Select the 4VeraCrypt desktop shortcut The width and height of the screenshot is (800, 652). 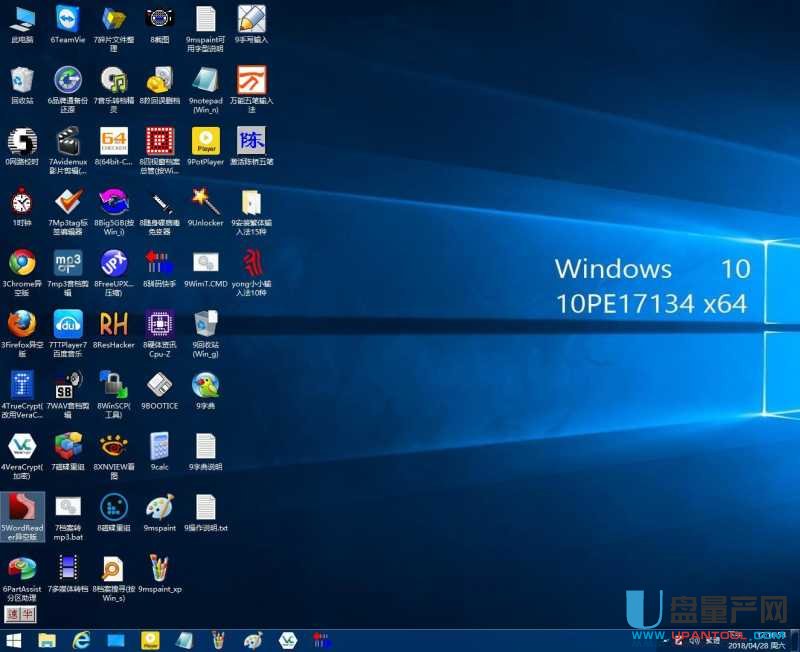tap(22, 456)
